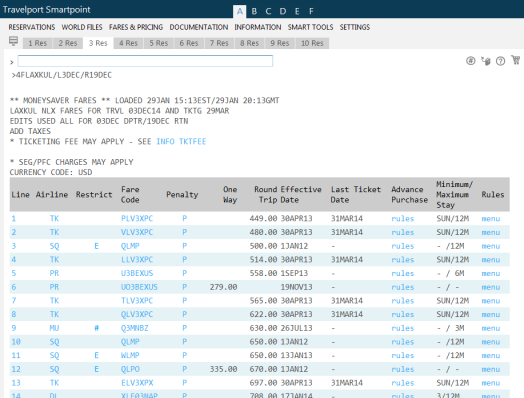Select the 3 Res tab
Screen dimensions: 524x398
pos(98,43)
